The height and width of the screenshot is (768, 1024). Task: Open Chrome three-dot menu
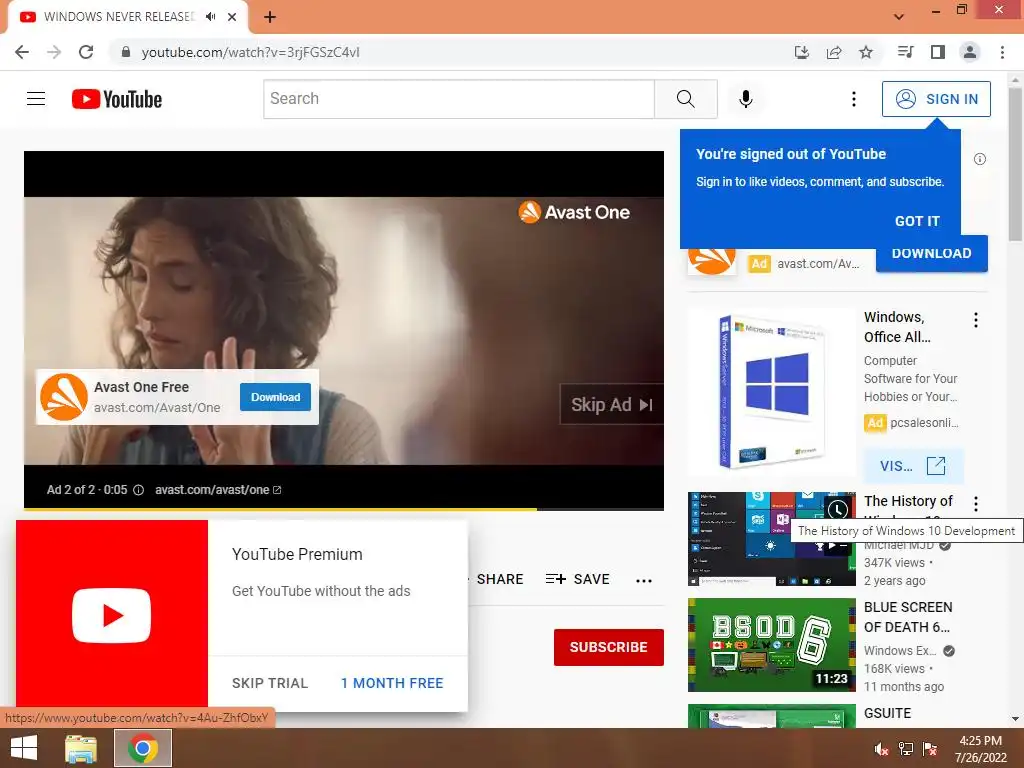coord(1002,52)
